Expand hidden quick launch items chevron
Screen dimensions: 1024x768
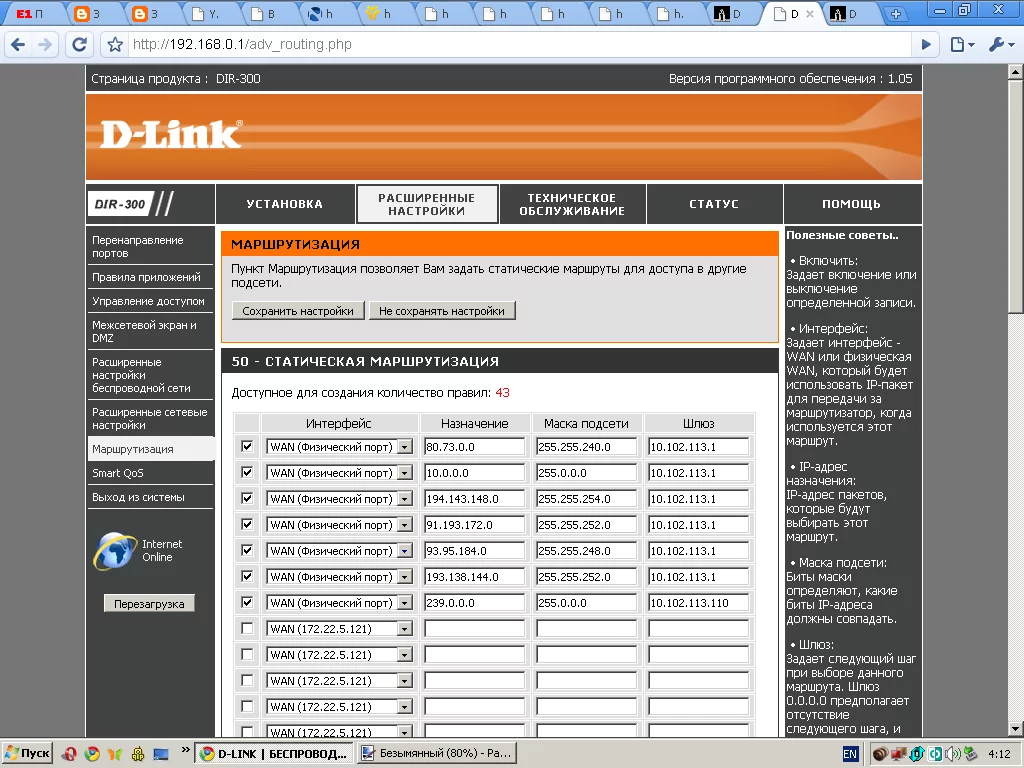[x=185, y=750]
